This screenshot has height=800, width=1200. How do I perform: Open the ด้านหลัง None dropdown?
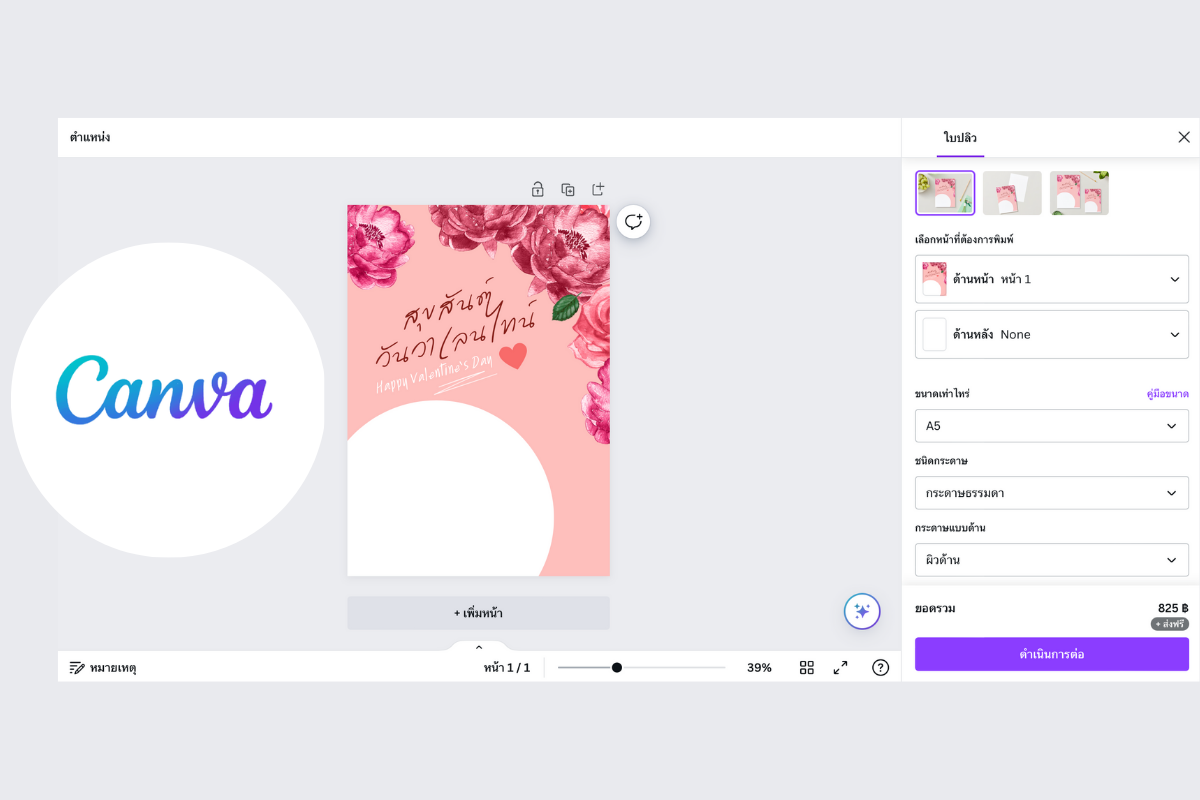pyautogui.click(x=1052, y=334)
